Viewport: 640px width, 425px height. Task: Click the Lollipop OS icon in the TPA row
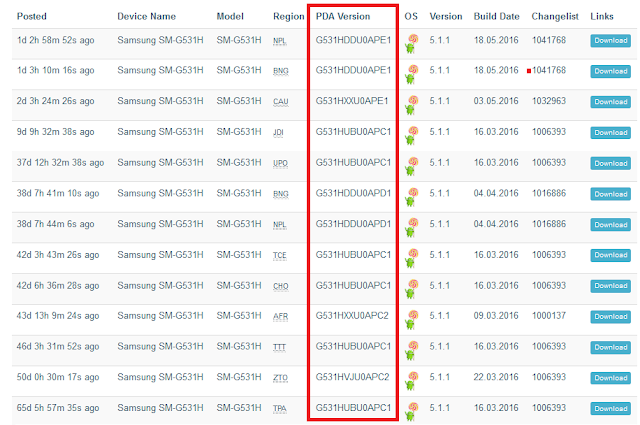(412, 412)
